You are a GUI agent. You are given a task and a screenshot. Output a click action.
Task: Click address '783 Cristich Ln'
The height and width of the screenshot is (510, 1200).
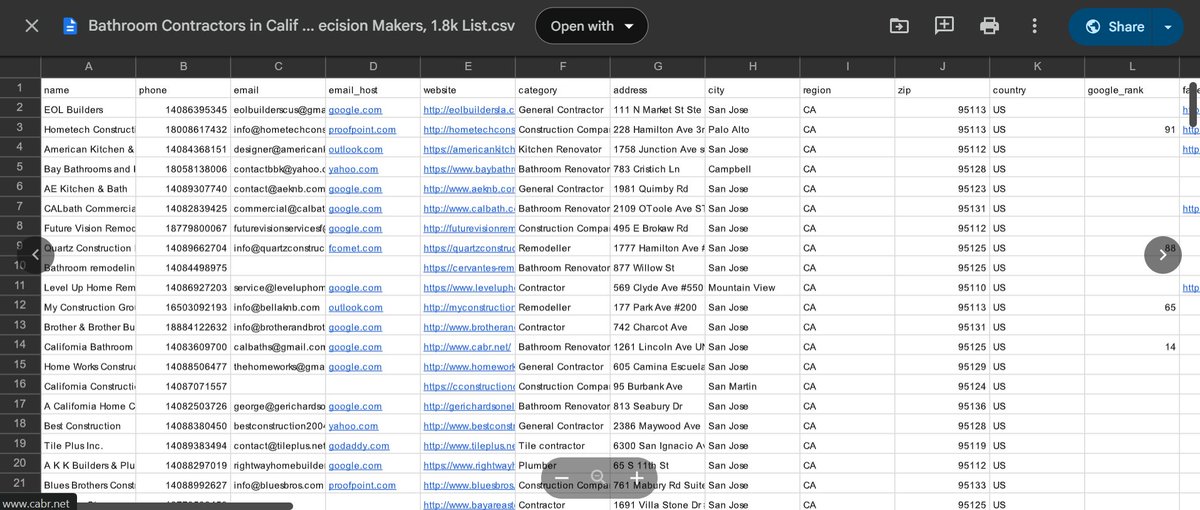pyautogui.click(x=657, y=169)
